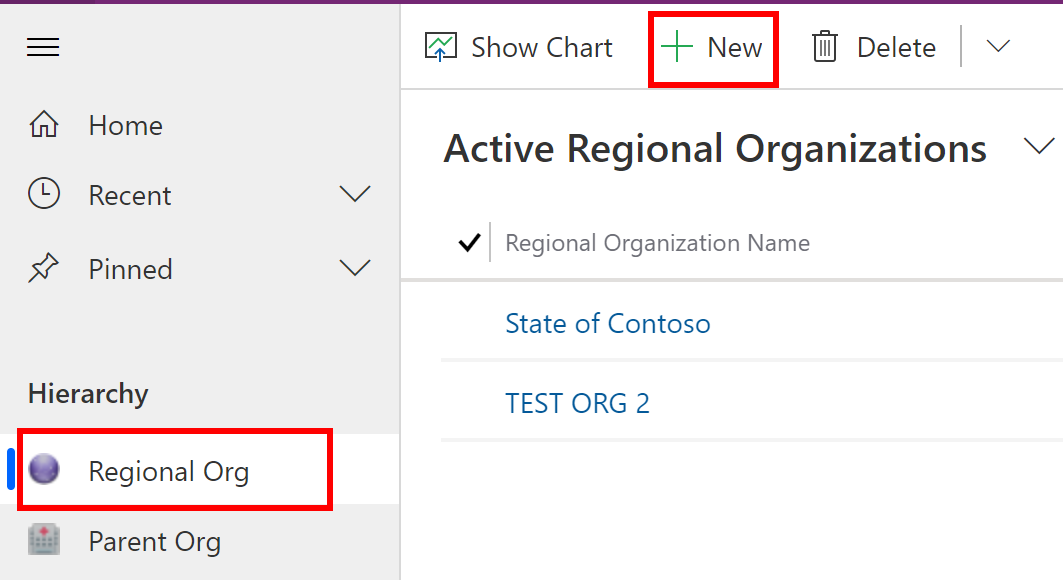This screenshot has width=1063, height=580.
Task: Click the Pinned pushpin icon
Action: 43,268
